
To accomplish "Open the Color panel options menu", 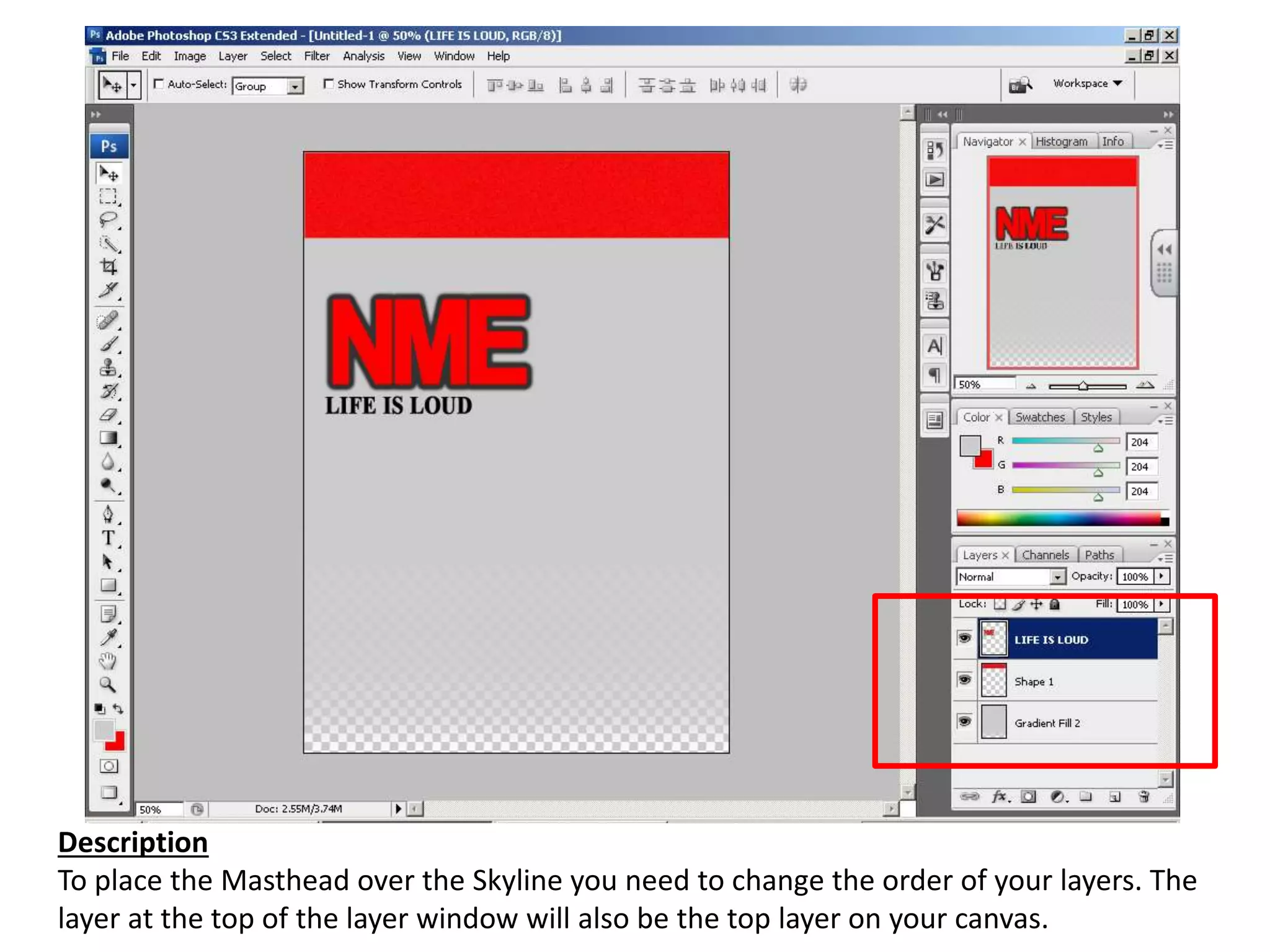I will pos(1165,420).
